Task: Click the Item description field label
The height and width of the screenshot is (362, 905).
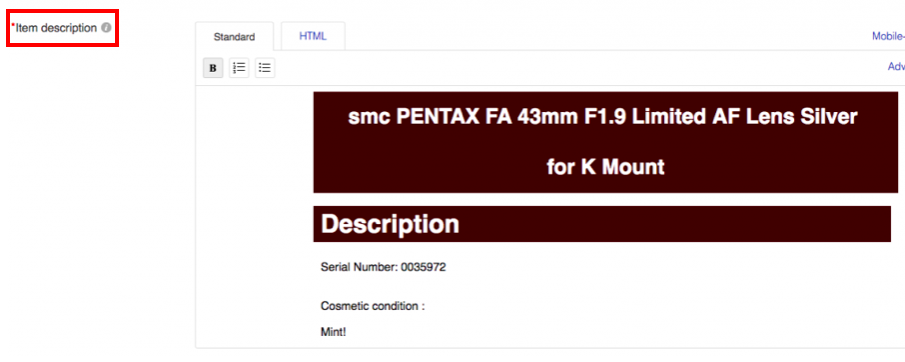Action: coord(56,28)
